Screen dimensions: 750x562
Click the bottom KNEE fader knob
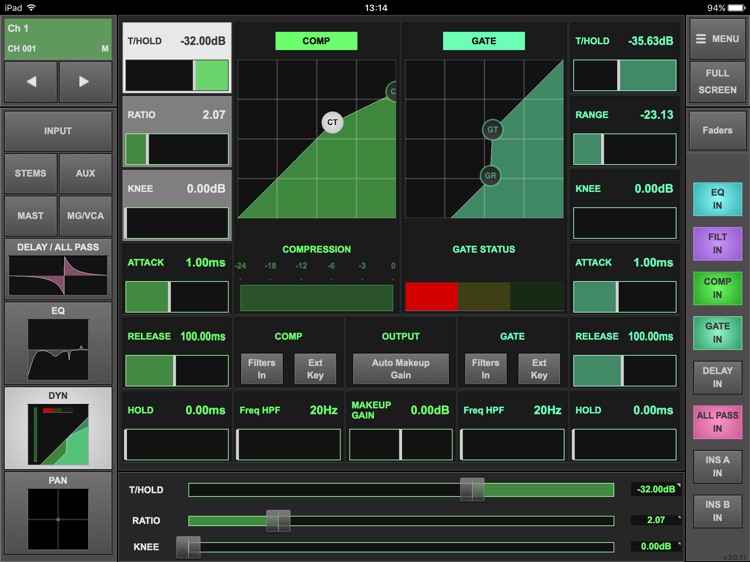(188, 547)
